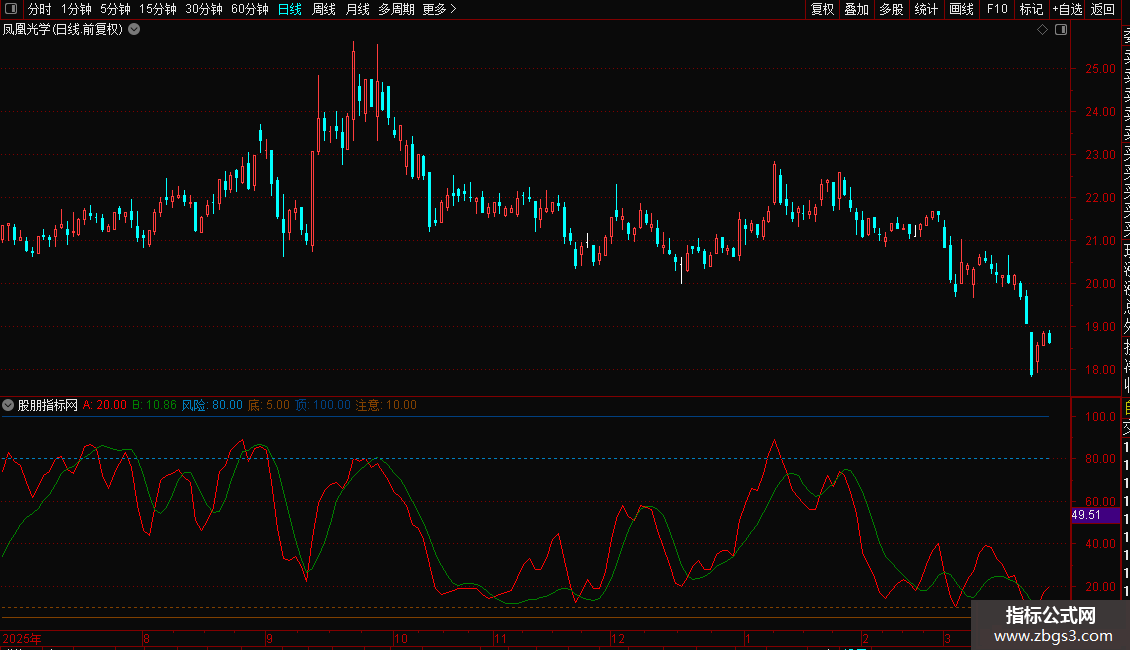Click the left panel toggle icon at top-left
This screenshot has height=650, width=1130.
(x=10, y=9)
